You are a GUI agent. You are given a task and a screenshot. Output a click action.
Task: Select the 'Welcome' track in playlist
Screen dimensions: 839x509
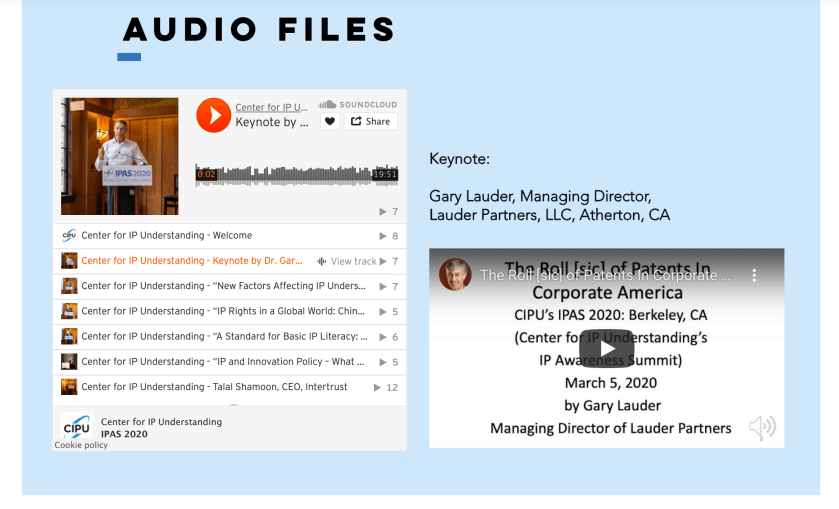click(167, 236)
